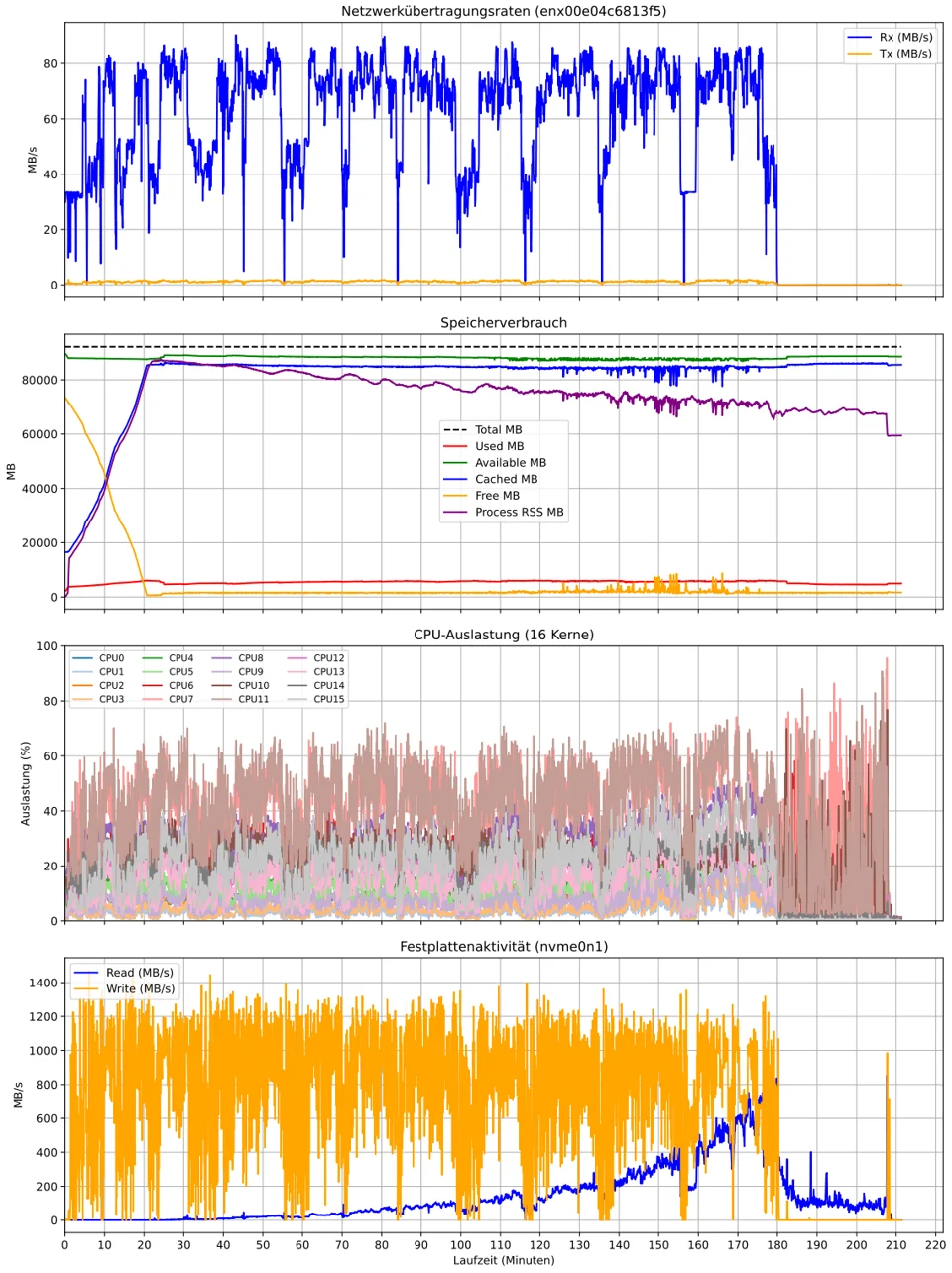The width and height of the screenshot is (952, 1273).
Task: Click the "1400" tick on the disk chart
Action: click(44, 984)
